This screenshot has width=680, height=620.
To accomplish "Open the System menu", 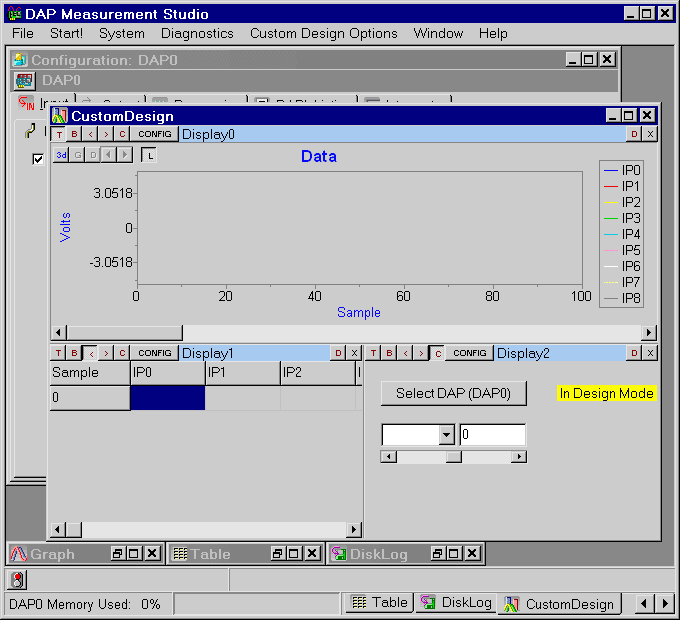I will coord(122,33).
